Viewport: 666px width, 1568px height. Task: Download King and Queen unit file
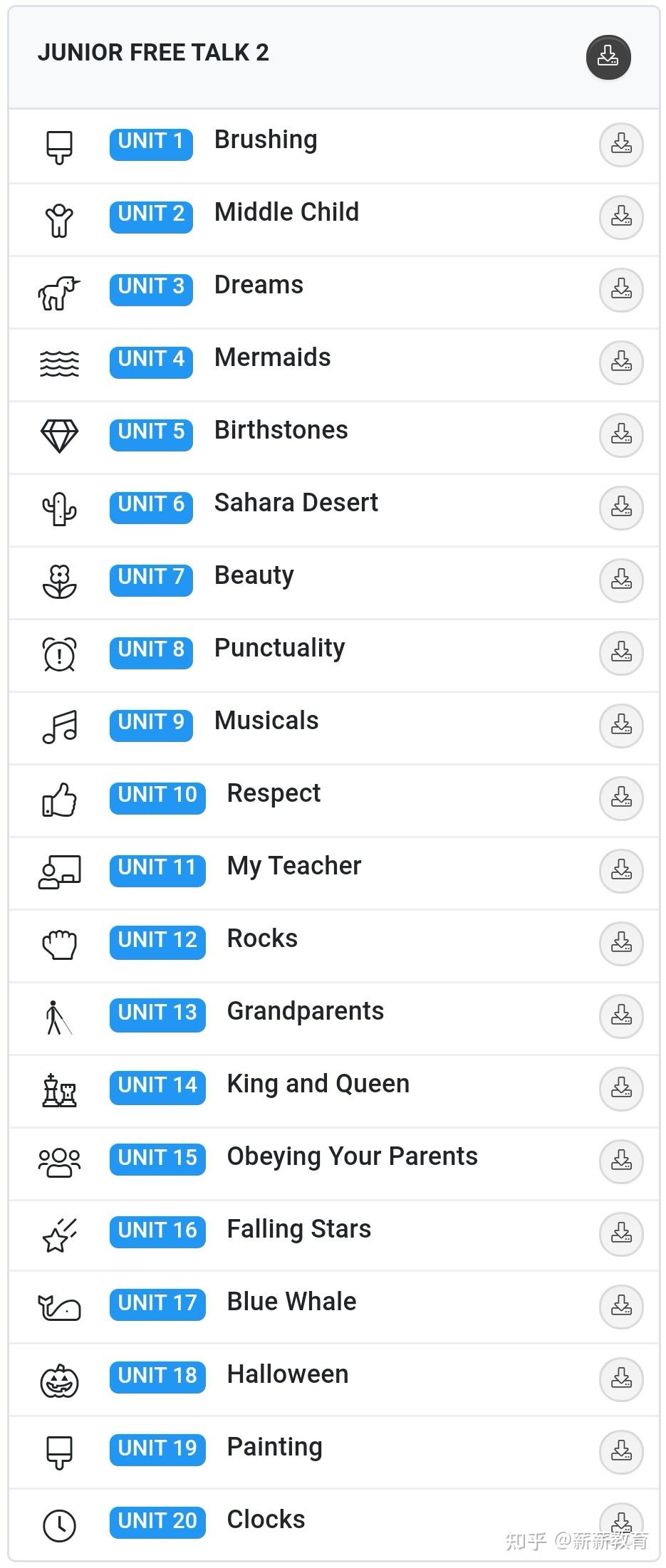(621, 1089)
